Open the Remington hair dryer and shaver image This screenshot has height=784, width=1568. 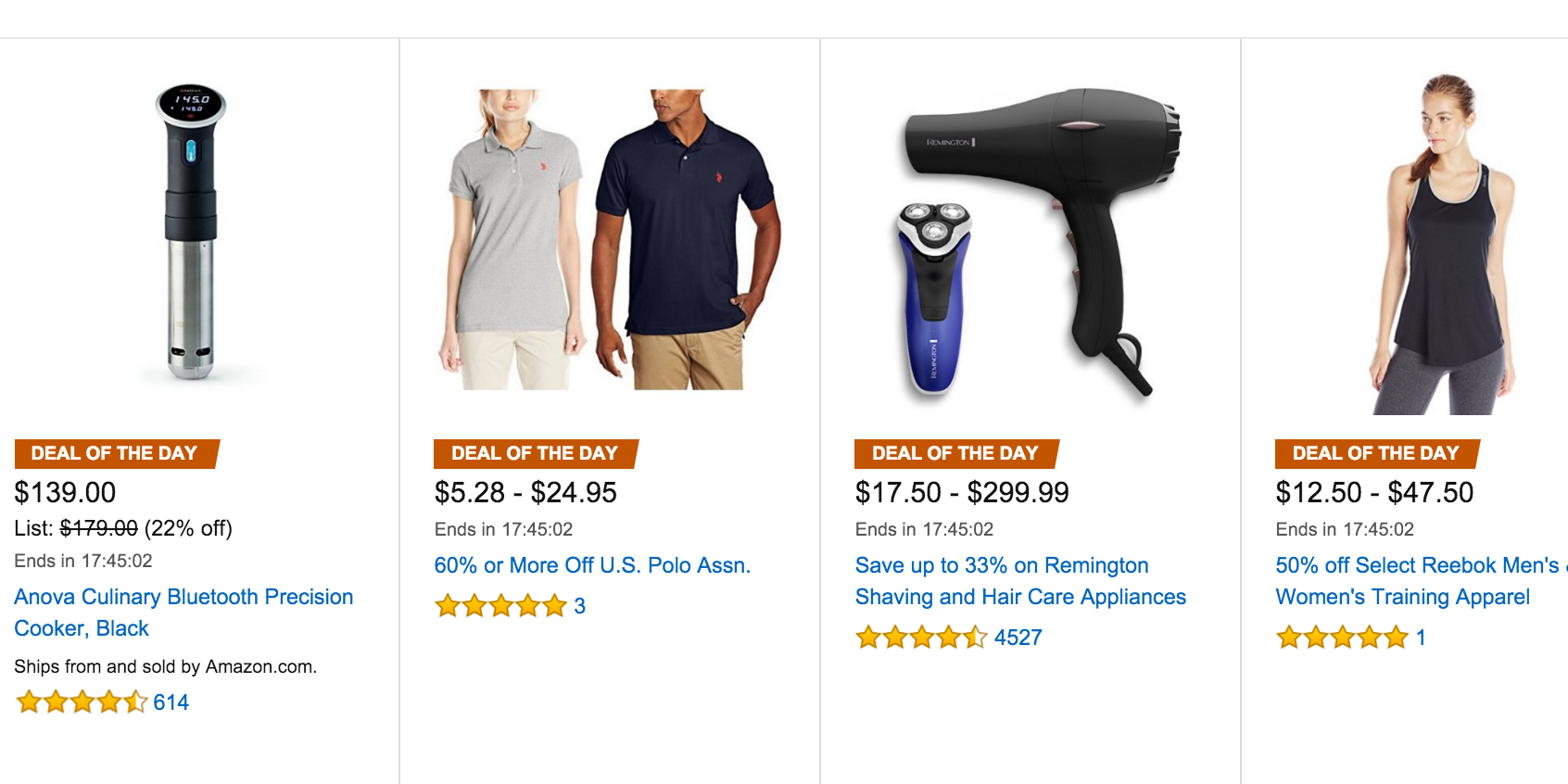1031,243
